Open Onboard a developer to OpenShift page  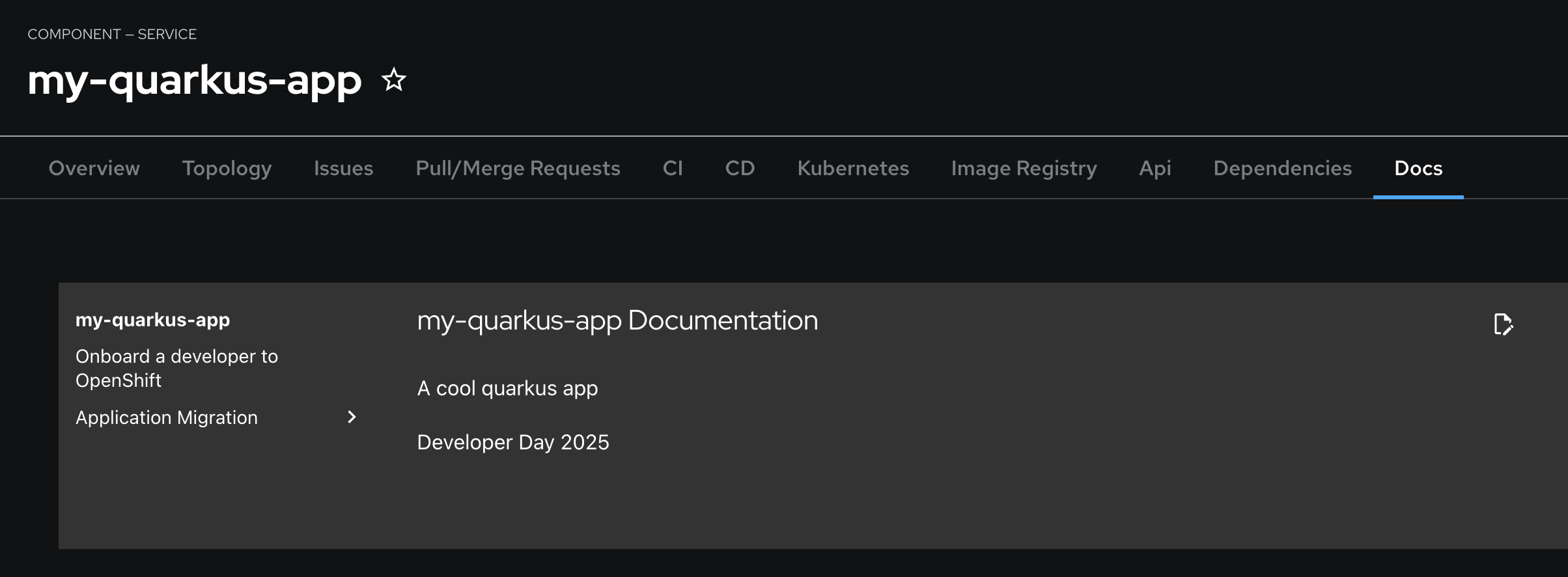pyautogui.click(x=176, y=368)
